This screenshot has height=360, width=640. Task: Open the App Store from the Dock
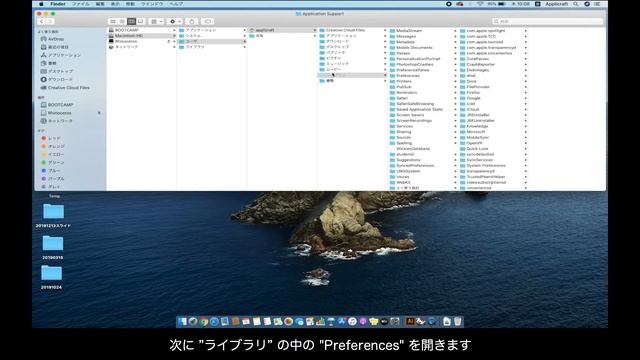point(342,322)
